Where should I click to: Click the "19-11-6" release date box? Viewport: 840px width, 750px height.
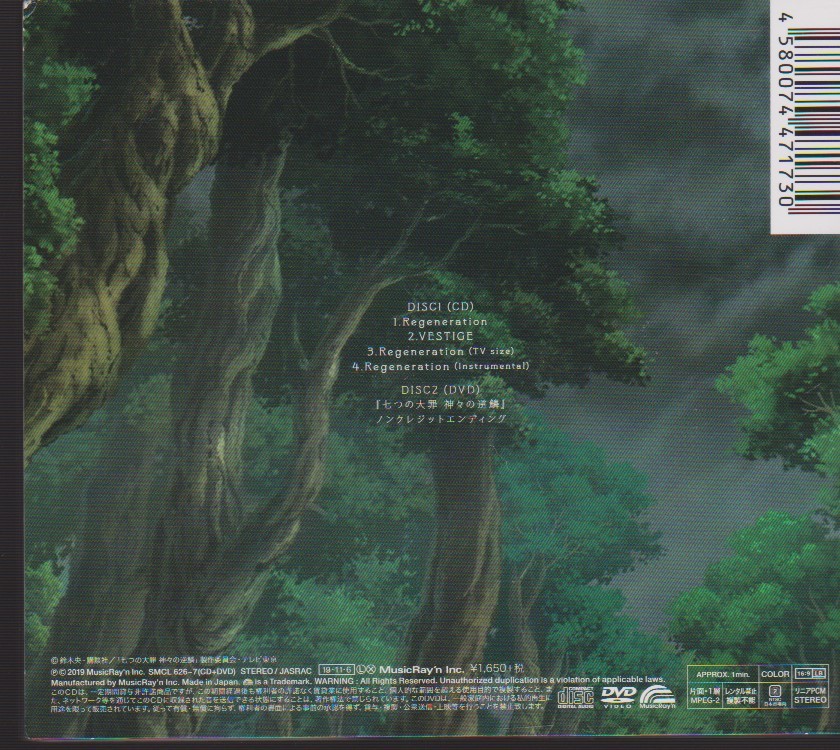(336, 670)
